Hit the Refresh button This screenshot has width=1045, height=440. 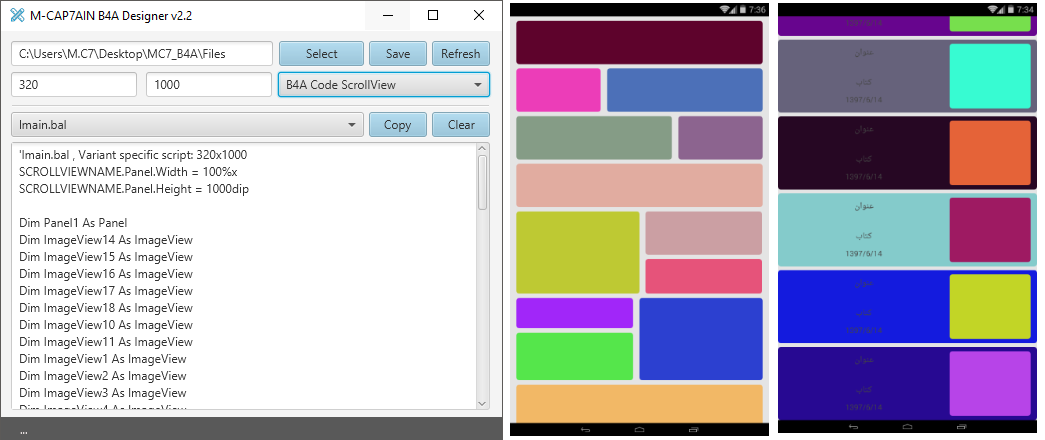pos(460,54)
